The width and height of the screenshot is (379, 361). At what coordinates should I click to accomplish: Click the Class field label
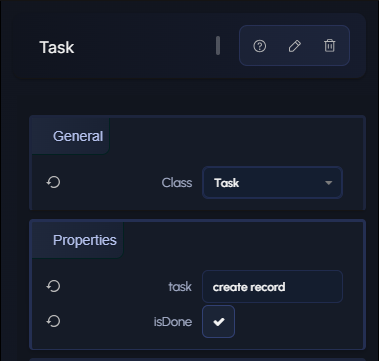coord(177,183)
